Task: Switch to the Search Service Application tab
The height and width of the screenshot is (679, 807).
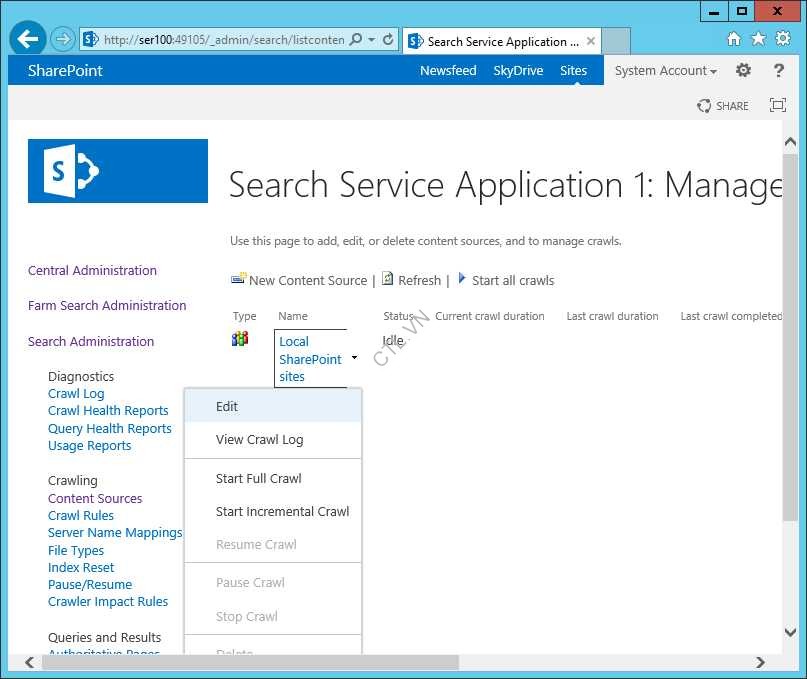Action: (x=496, y=41)
